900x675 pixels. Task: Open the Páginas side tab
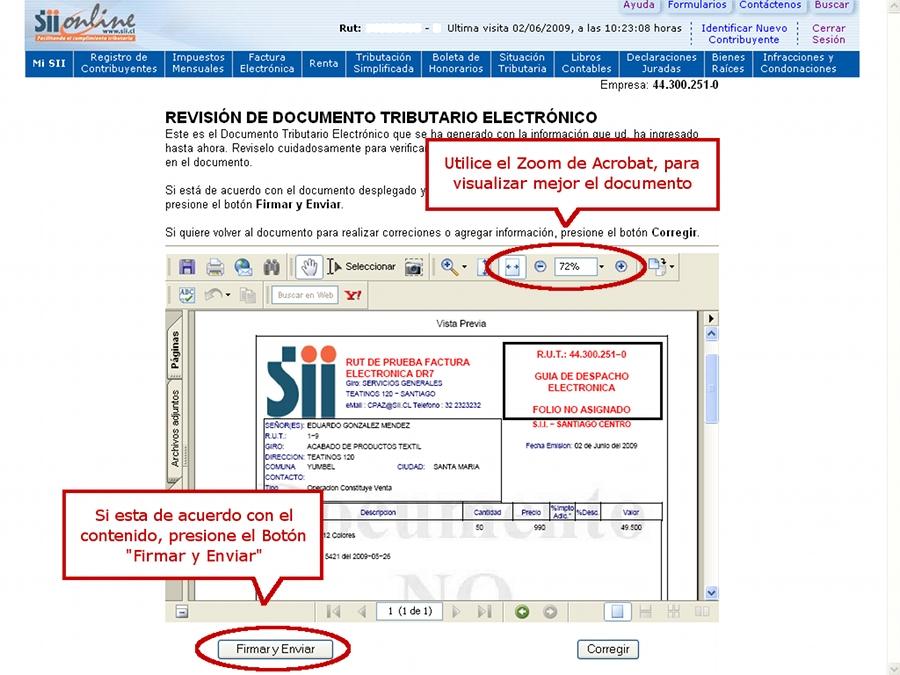pyautogui.click(x=175, y=349)
